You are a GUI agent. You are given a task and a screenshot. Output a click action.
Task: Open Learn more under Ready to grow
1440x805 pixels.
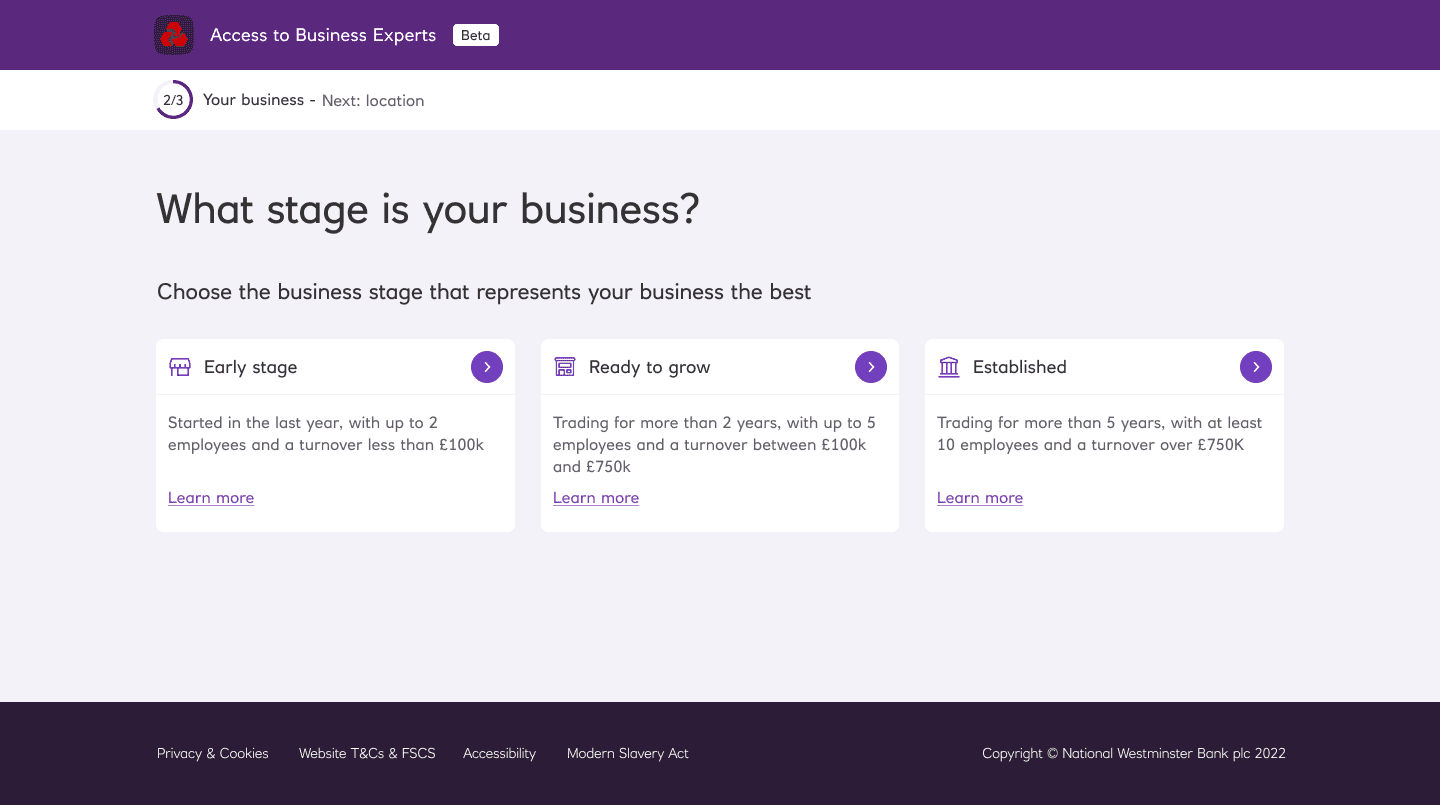click(596, 498)
